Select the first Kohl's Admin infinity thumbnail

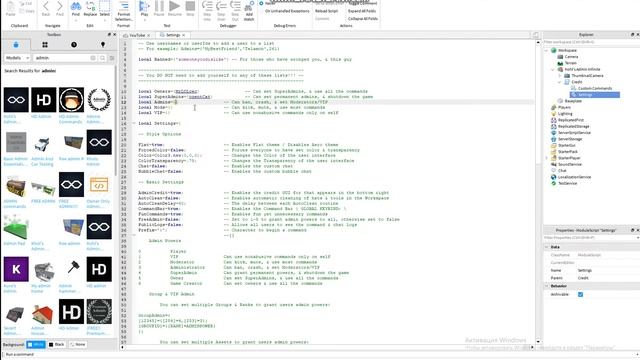tap(16, 100)
